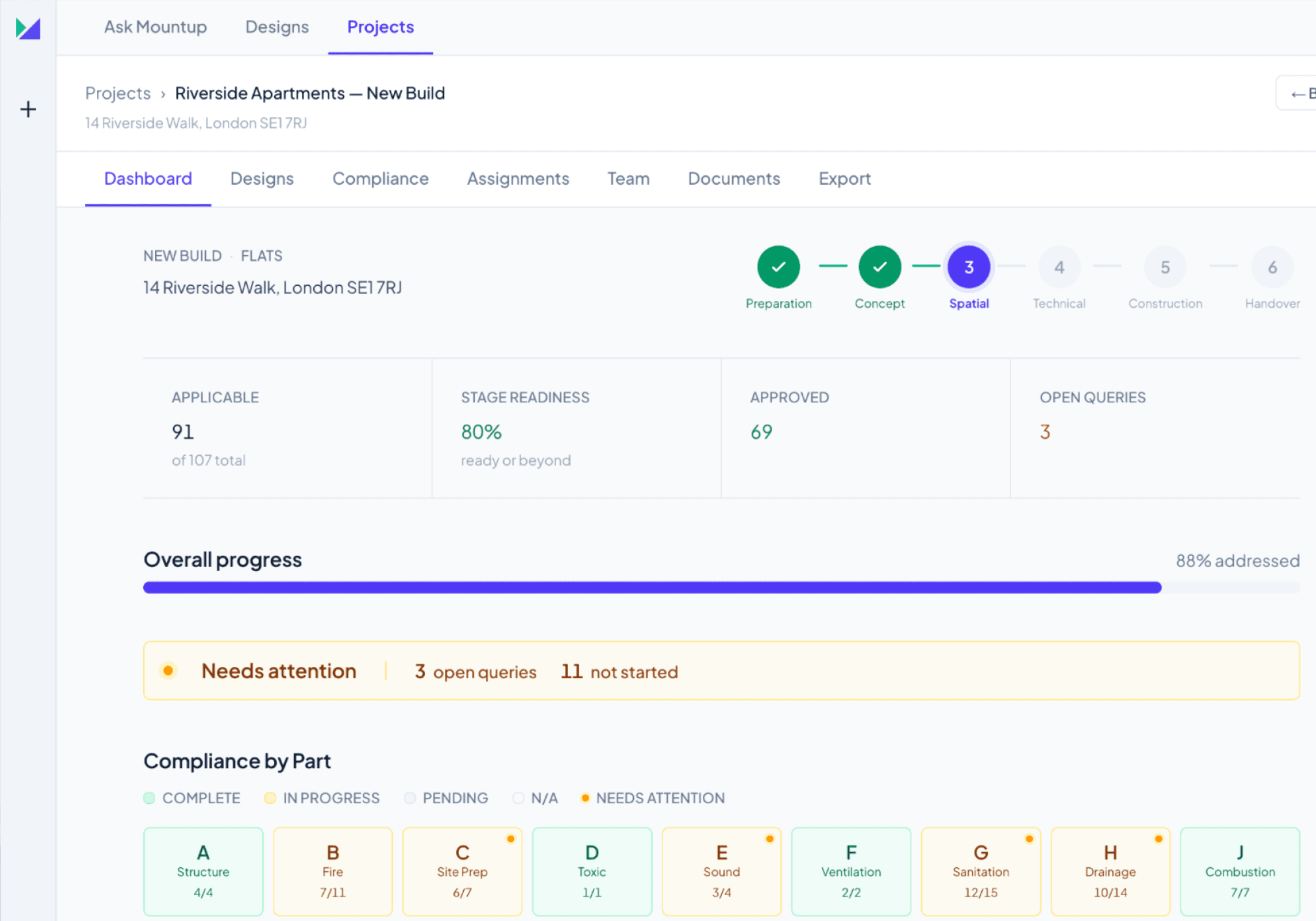Click attention dot on Site Prep card
The width and height of the screenshot is (1316, 921).
pos(511,839)
